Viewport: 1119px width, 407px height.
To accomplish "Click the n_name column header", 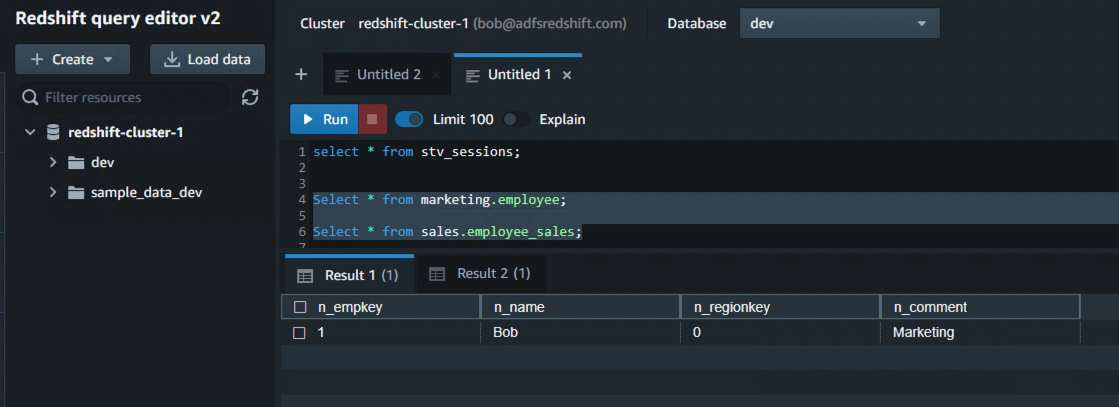I will (581, 307).
